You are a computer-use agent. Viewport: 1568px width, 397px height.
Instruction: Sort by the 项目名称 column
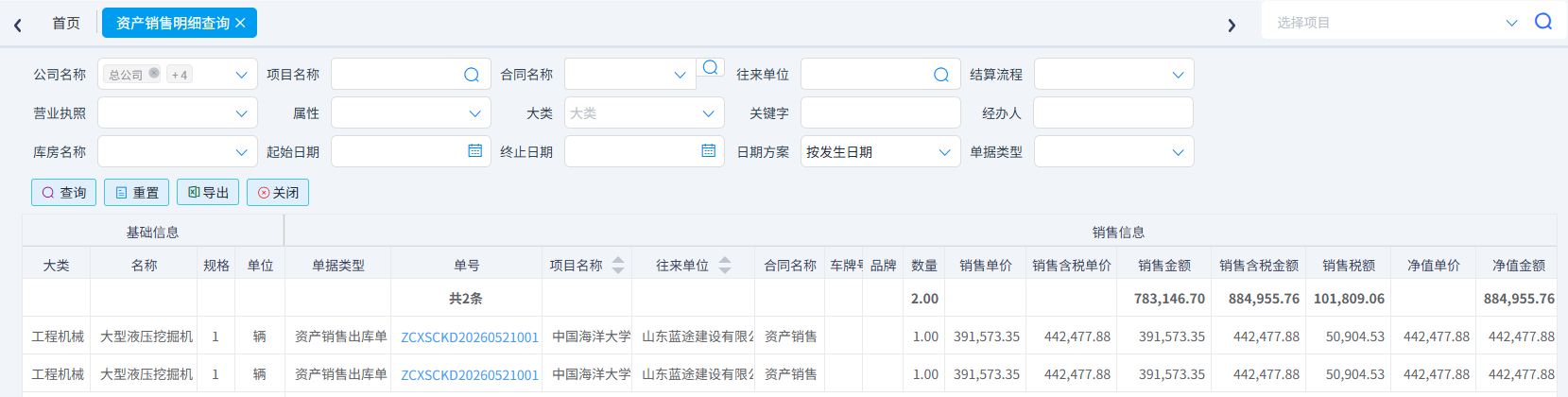point(618,266)
